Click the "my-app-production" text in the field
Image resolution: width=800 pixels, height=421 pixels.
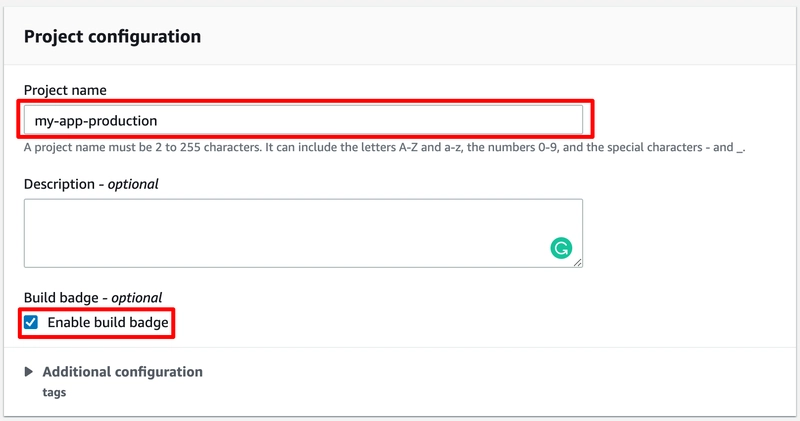point(96,120)
